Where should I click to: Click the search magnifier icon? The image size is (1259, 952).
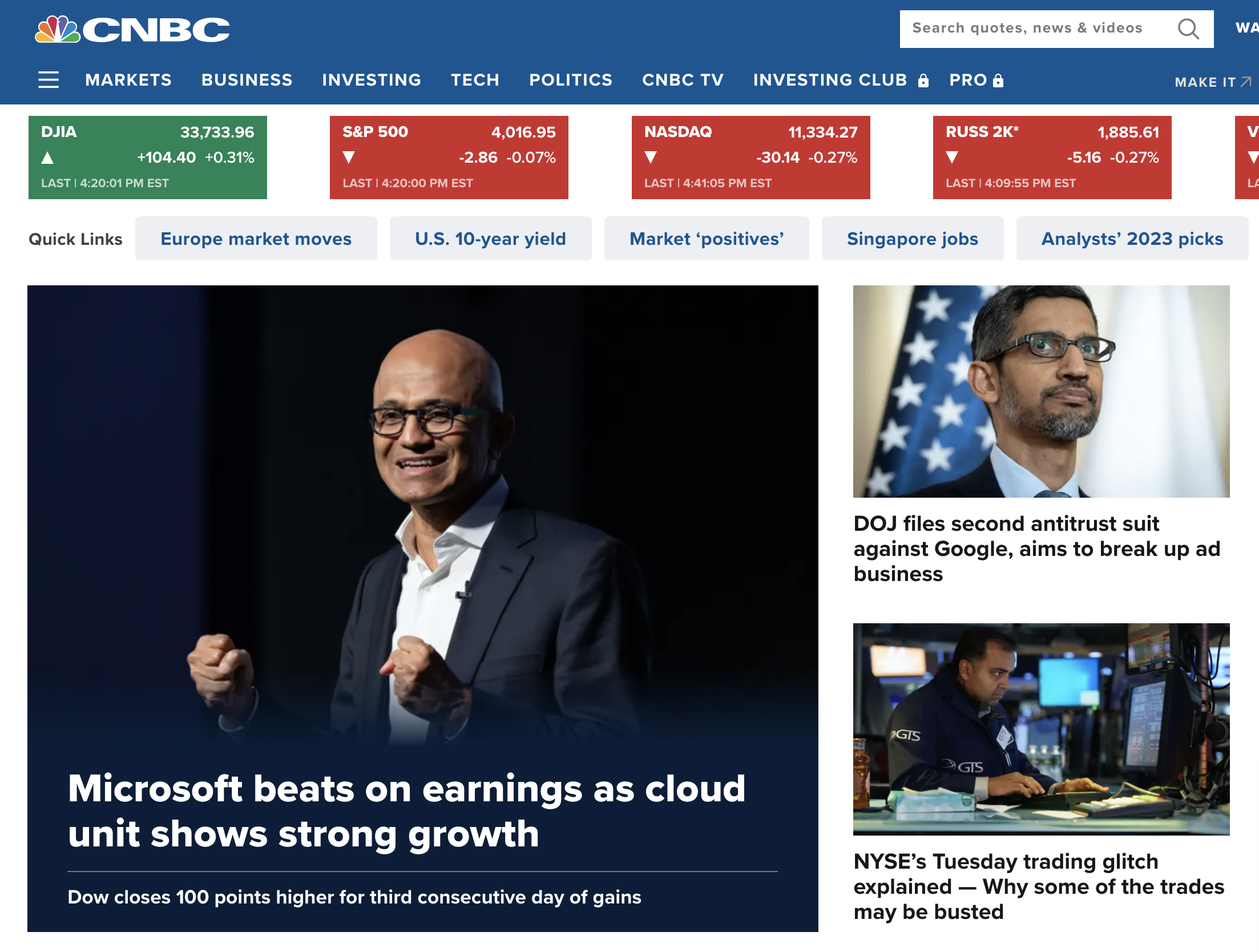pos(1188,29)
